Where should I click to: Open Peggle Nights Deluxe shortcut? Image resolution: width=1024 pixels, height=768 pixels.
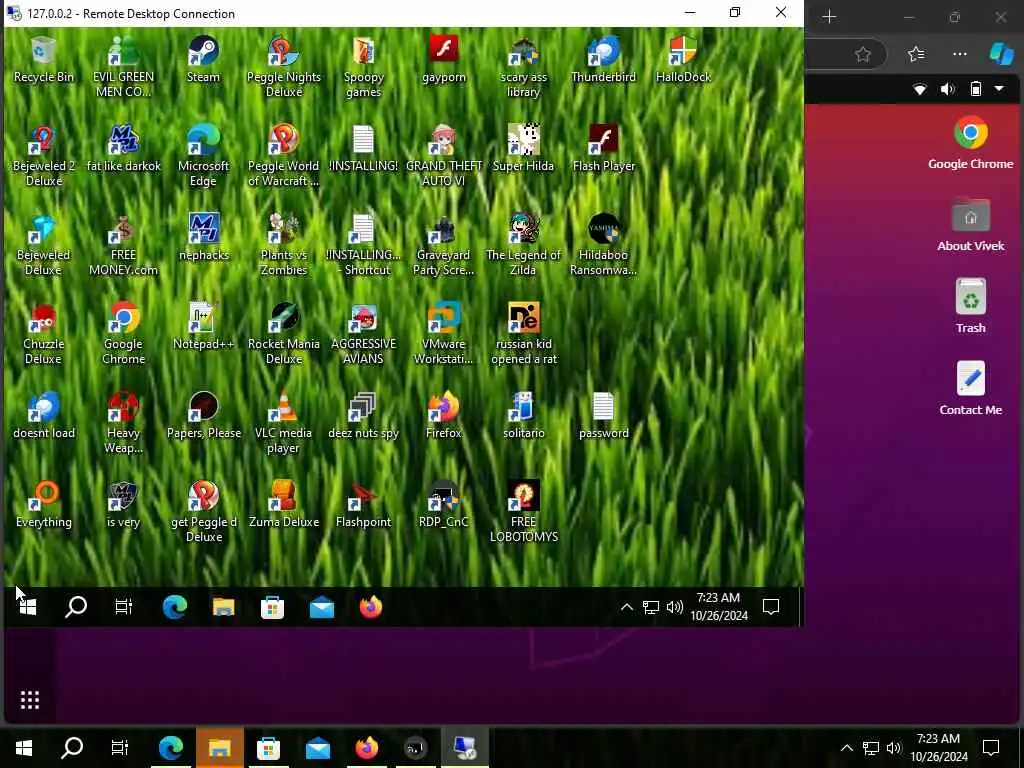pos(283,67)
